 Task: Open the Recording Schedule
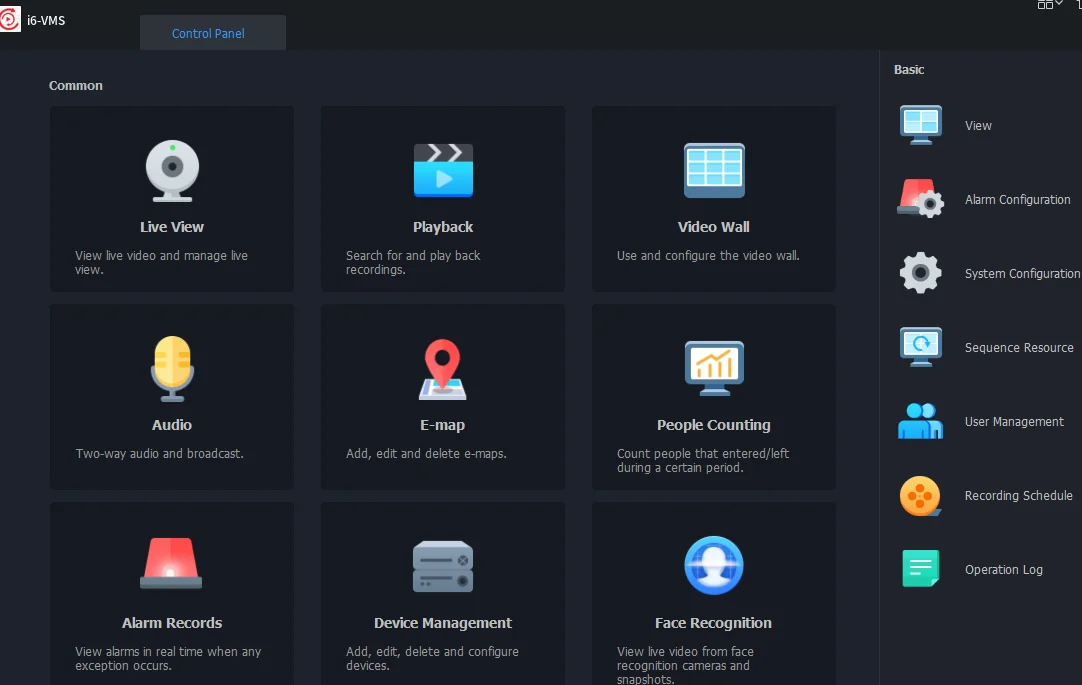(x=1019, y=495)
